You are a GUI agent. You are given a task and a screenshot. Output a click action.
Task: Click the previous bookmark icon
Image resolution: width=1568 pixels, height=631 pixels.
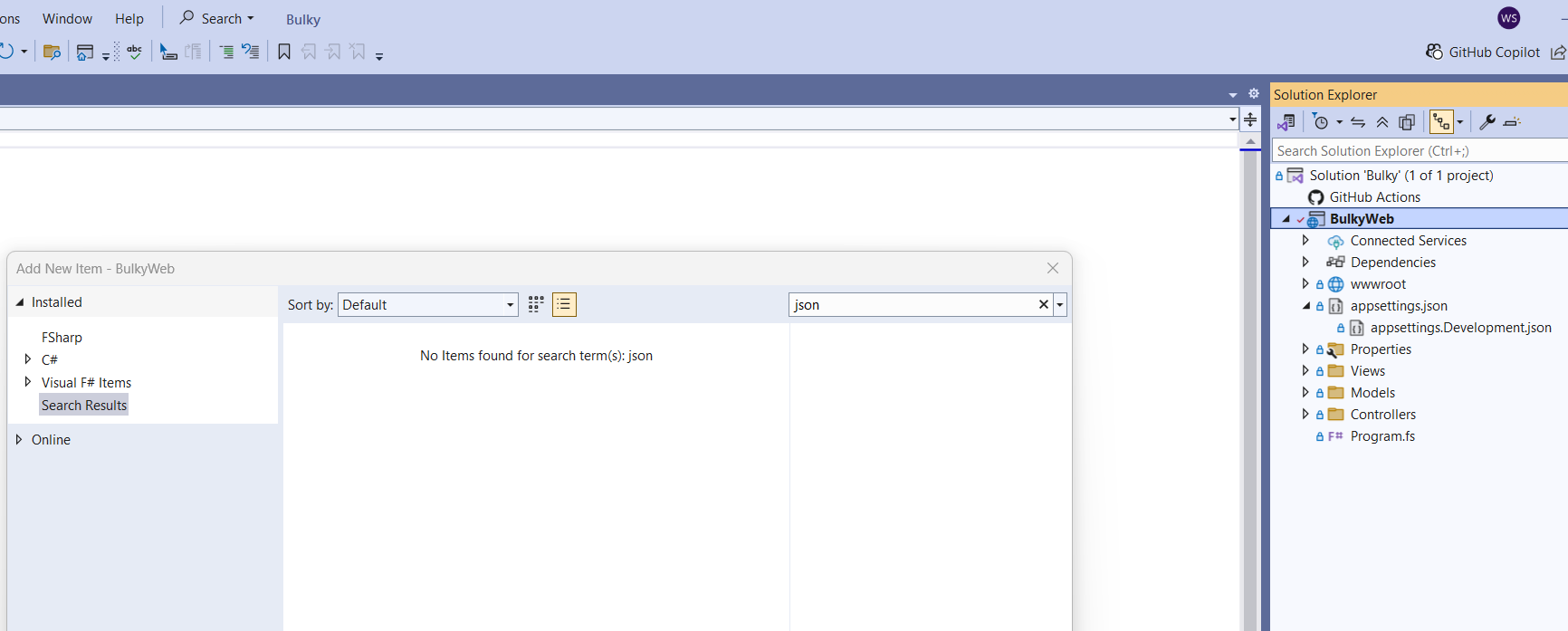point(309,52)
